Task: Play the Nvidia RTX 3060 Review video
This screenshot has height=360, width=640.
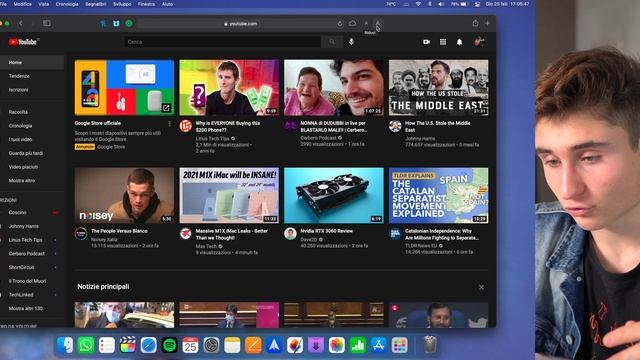Action: [x=334, y=196]
